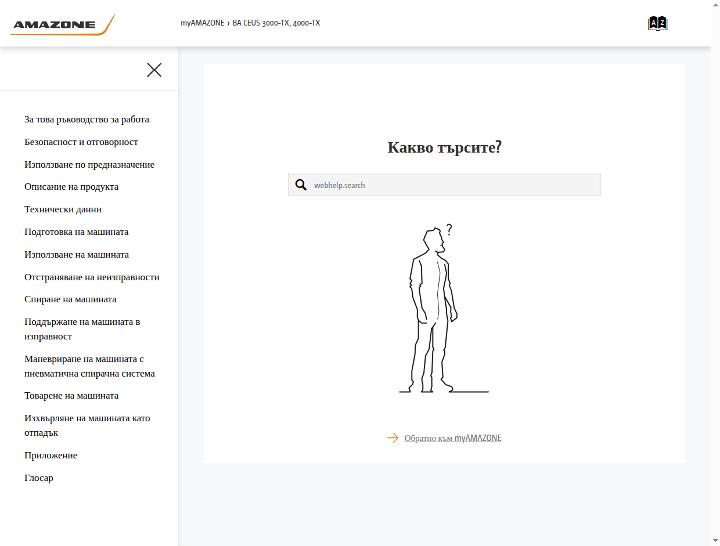Click the AMAZONE logo
Screen dimensions: 720x546
point(62,24)
